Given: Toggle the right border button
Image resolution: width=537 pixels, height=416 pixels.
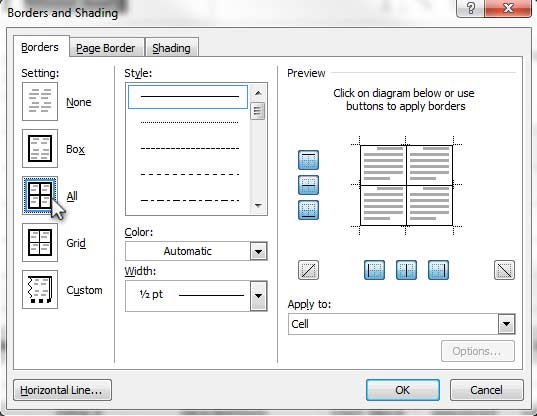Looking at the screenshot, I should tap(438, 270).
